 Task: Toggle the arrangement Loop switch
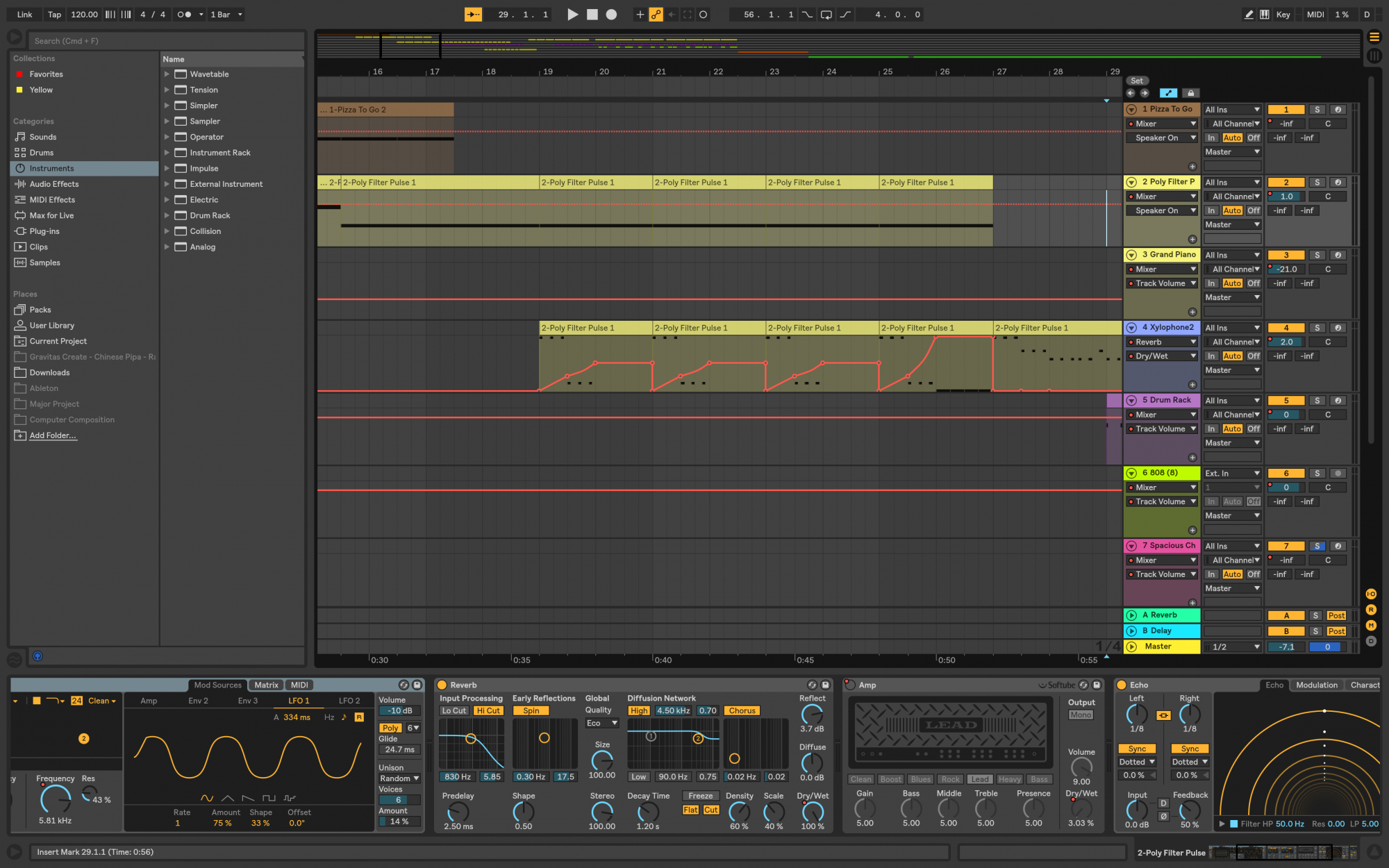pyautogui.click(x=826, y=14)
